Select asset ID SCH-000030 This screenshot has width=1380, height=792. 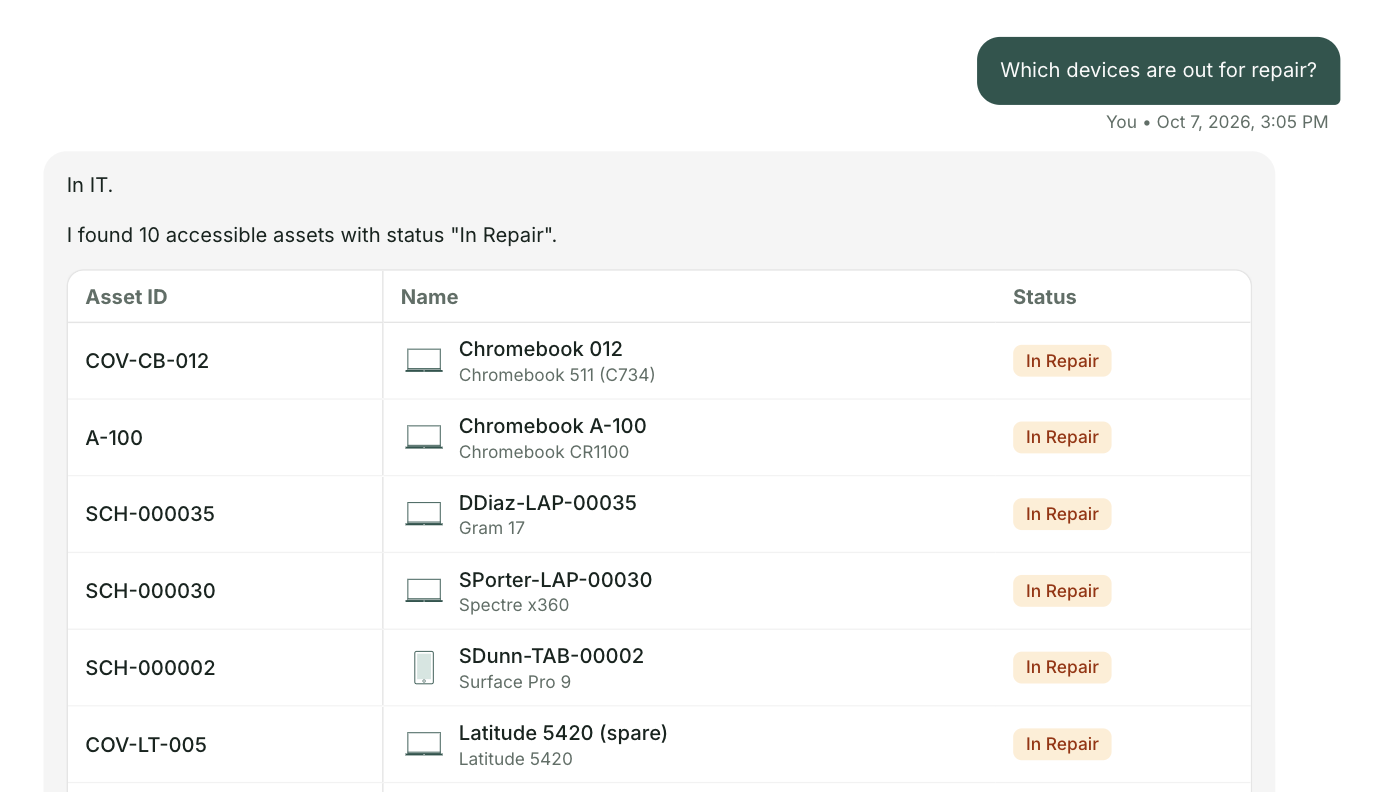151,591
